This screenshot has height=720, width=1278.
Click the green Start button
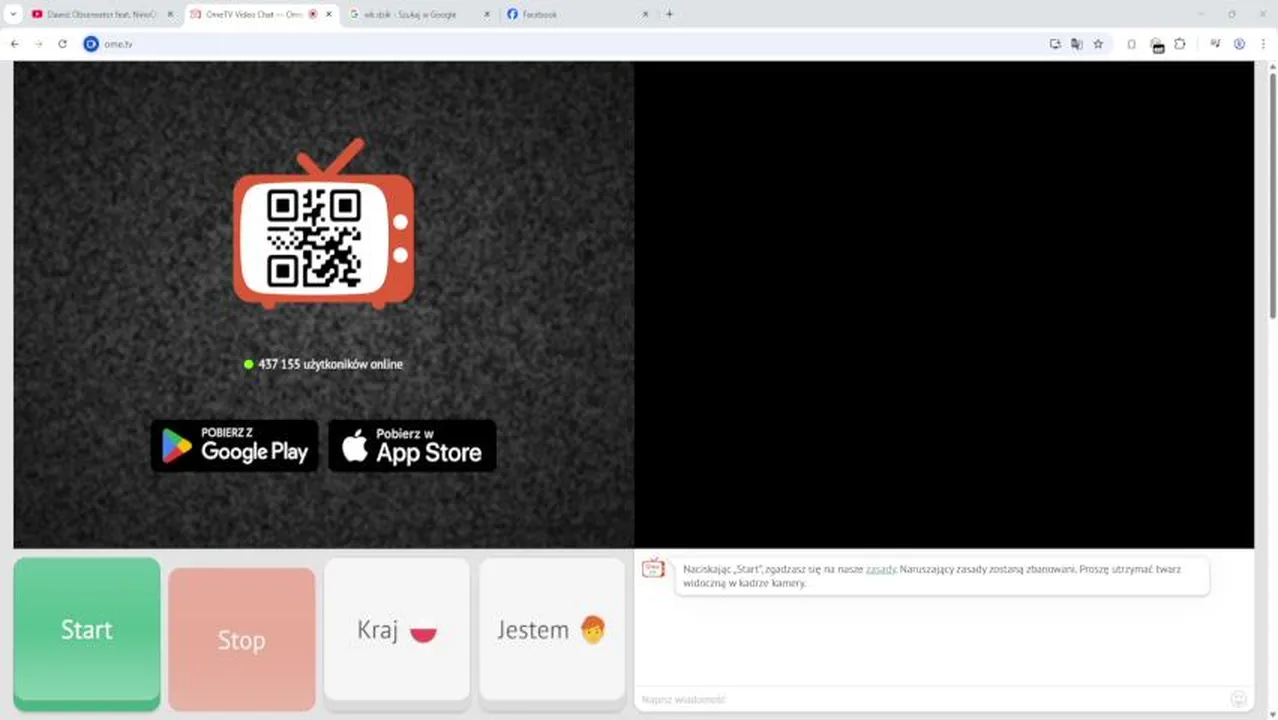pyautogui.click(x=87, y=632)
